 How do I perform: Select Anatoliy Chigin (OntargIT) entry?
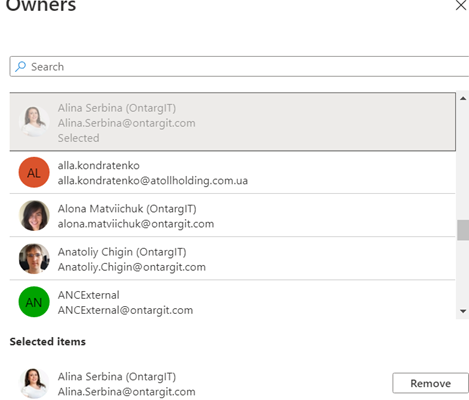232,259
